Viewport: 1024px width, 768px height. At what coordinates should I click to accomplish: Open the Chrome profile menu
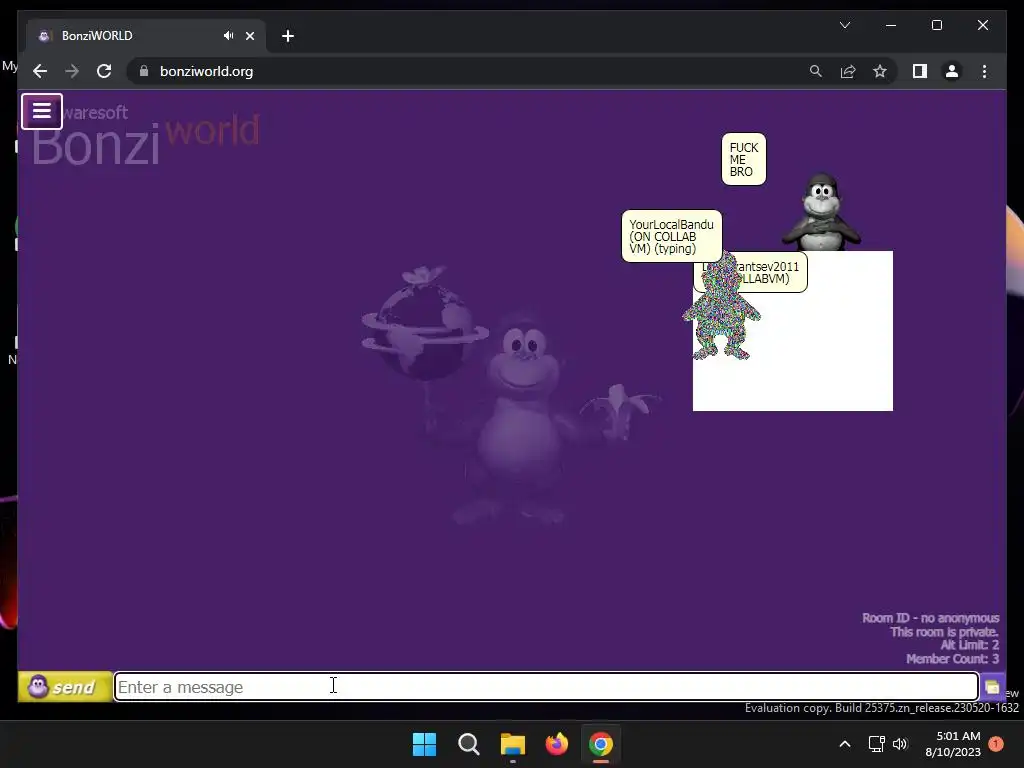point(952,71)
